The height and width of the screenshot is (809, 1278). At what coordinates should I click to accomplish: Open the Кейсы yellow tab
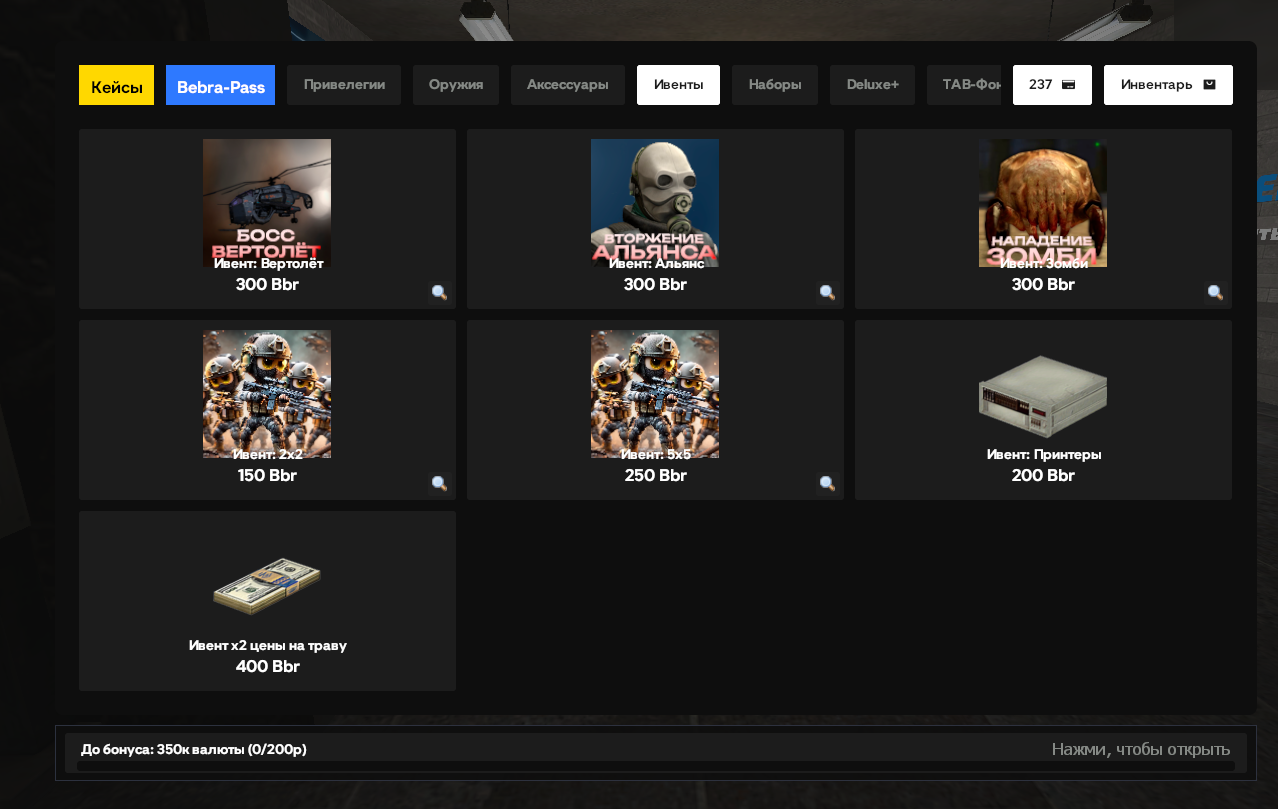[x=116, y=86]
